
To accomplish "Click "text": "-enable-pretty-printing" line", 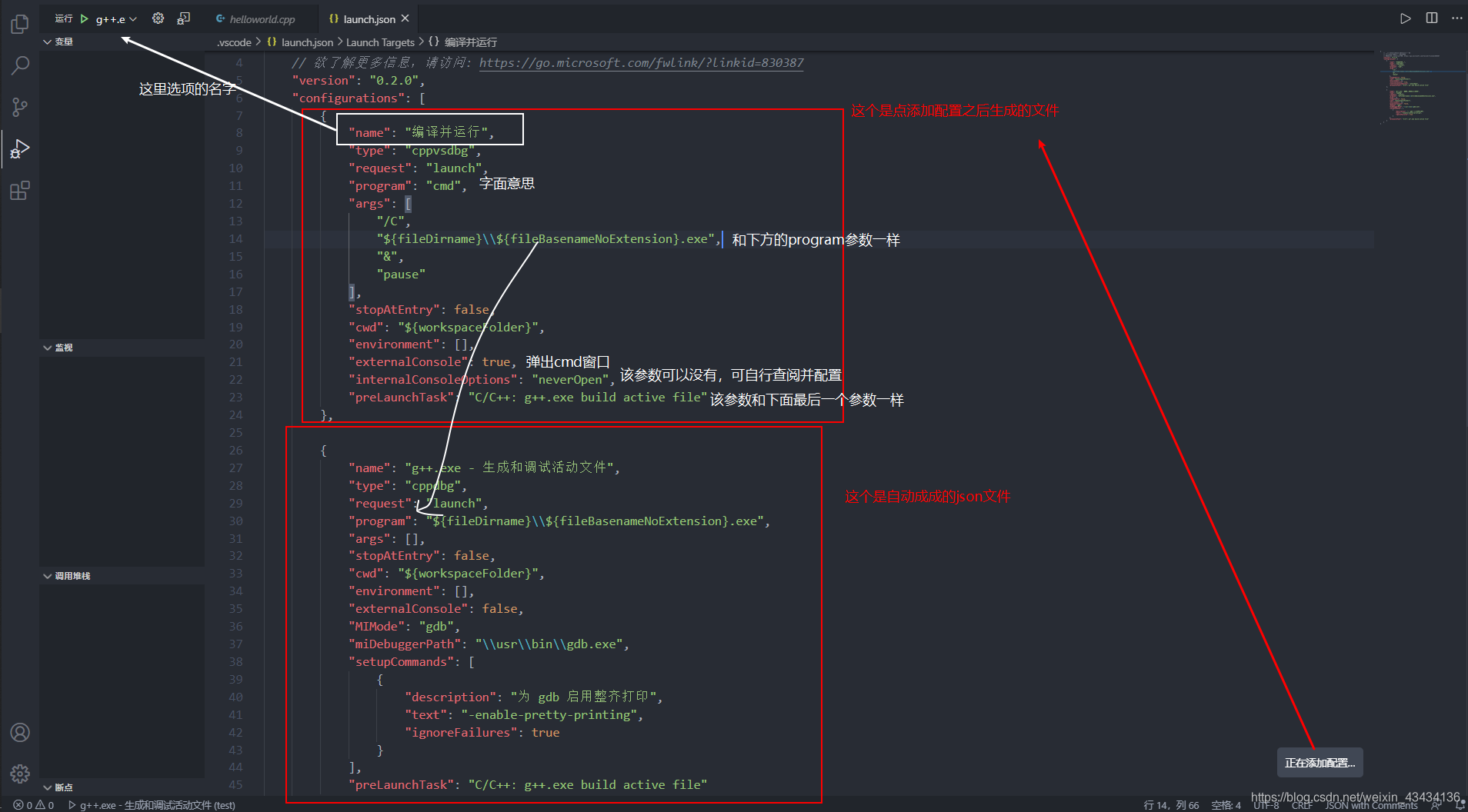I will 524,715.
